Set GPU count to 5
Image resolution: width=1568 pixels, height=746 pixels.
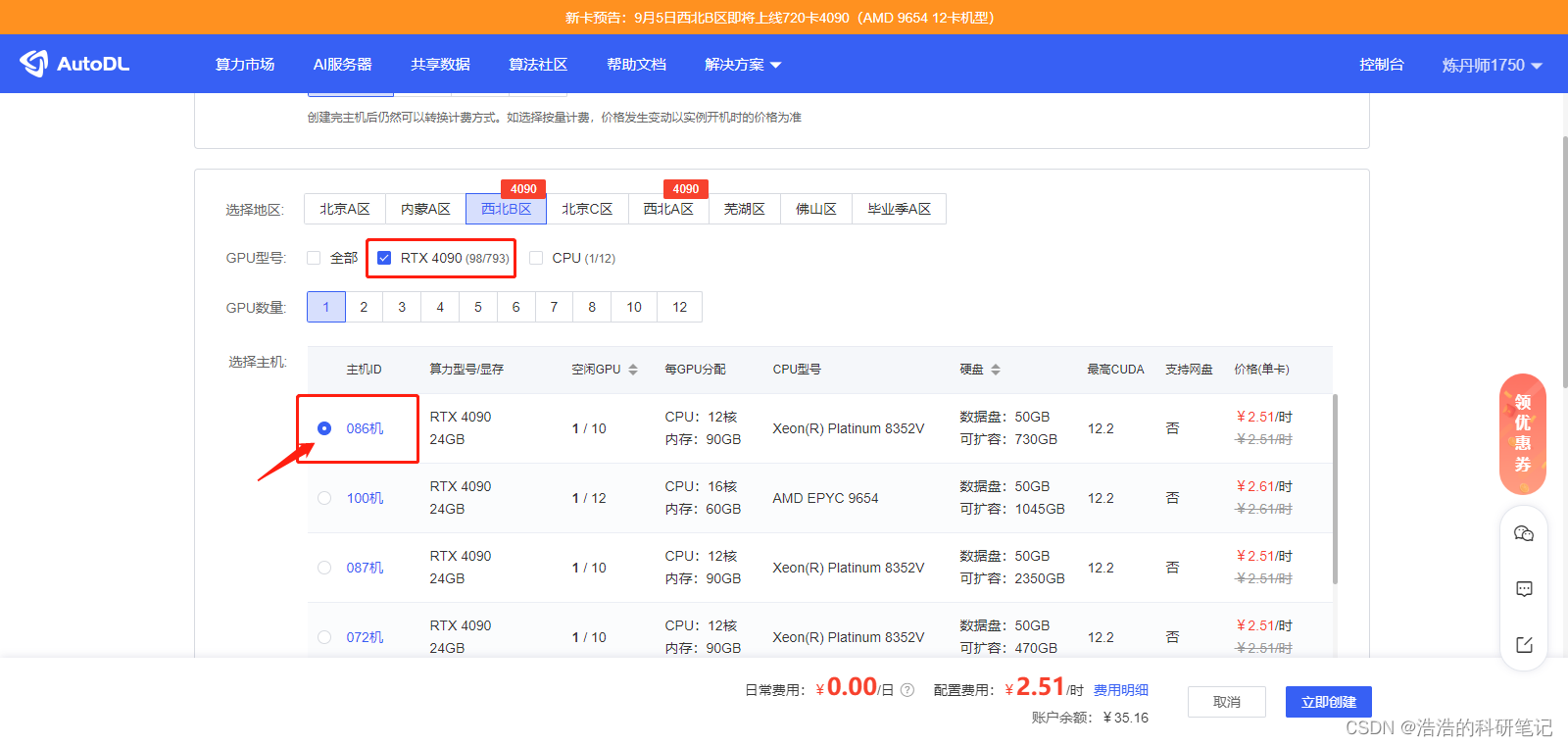point(478,307)
